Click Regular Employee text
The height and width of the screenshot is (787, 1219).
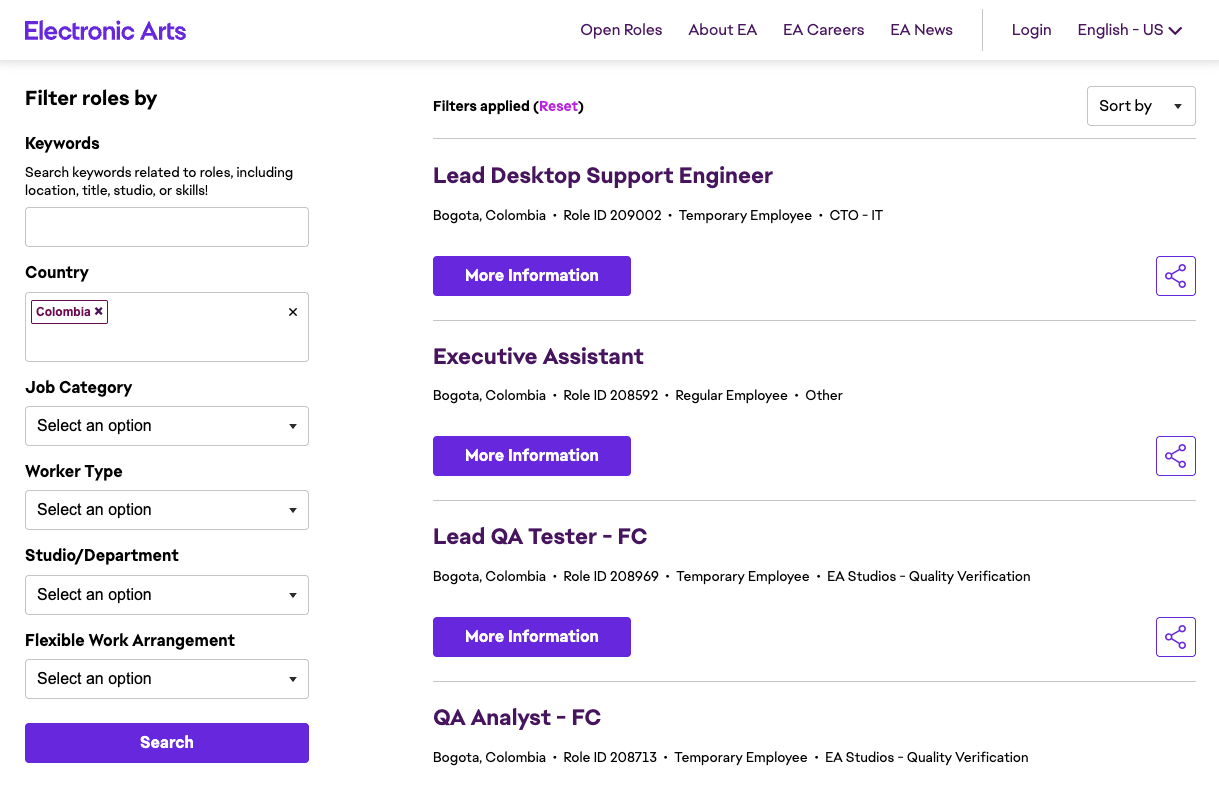coord(732,396)
